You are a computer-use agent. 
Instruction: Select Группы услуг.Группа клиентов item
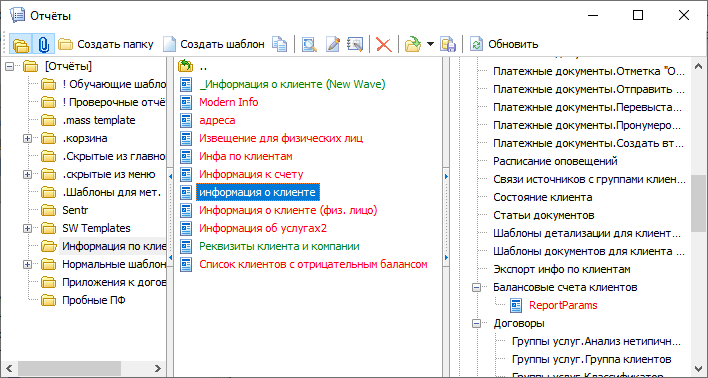[592, 360]
